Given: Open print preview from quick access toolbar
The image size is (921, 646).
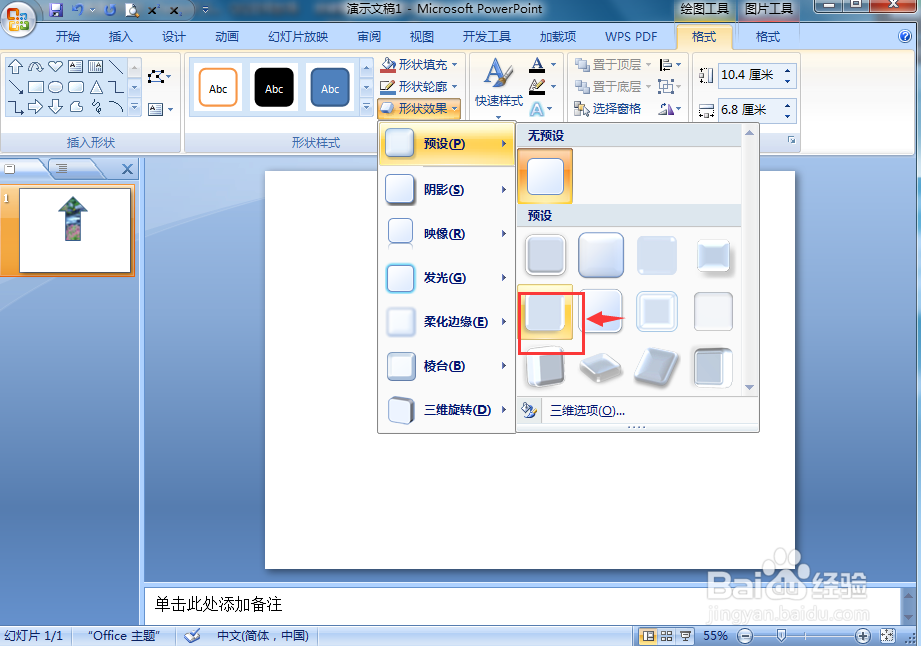Looking at the screenshot, I should pos(132,10).
